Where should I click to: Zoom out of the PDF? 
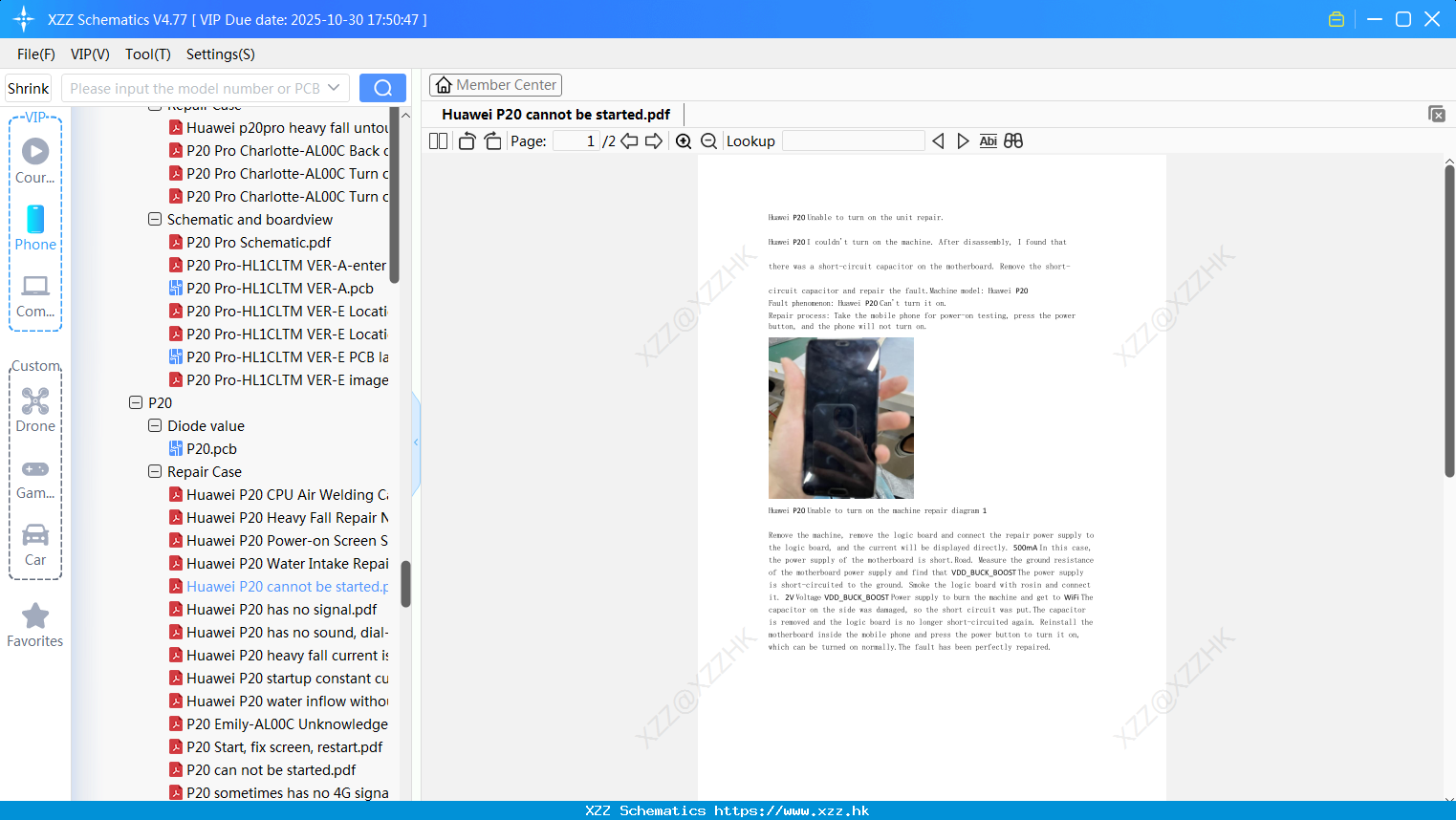coord(708,141)
